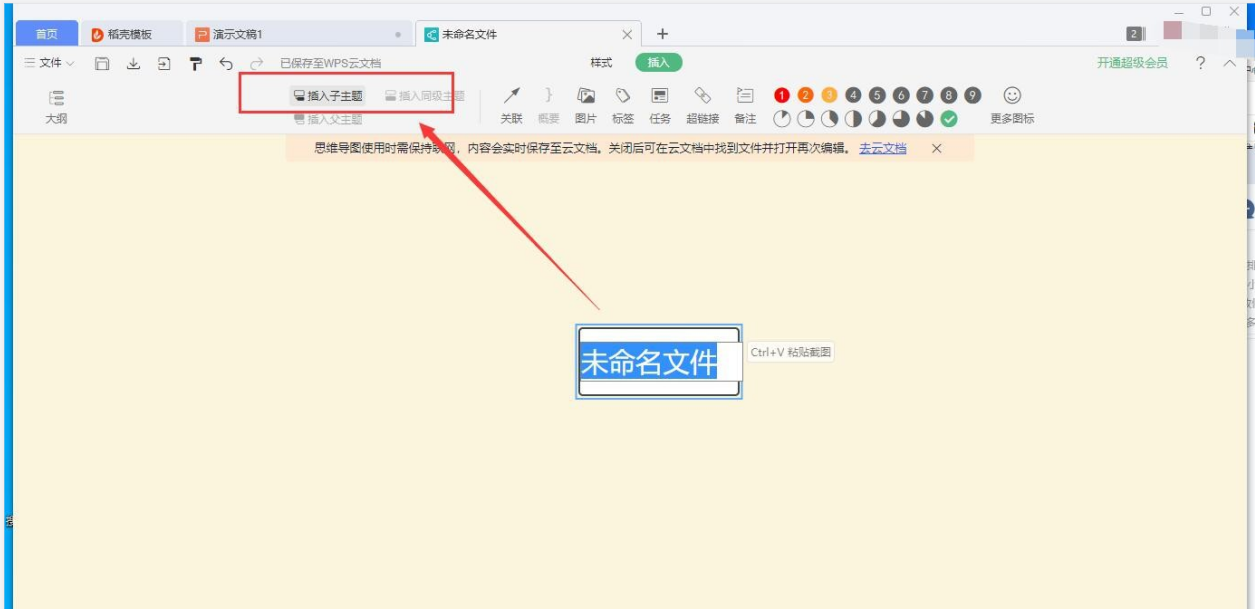Image resolution: width=1255 pixels, height=609 pixels.
Task: Set five-eighths progress pie marker
Action: pos(877,119)
